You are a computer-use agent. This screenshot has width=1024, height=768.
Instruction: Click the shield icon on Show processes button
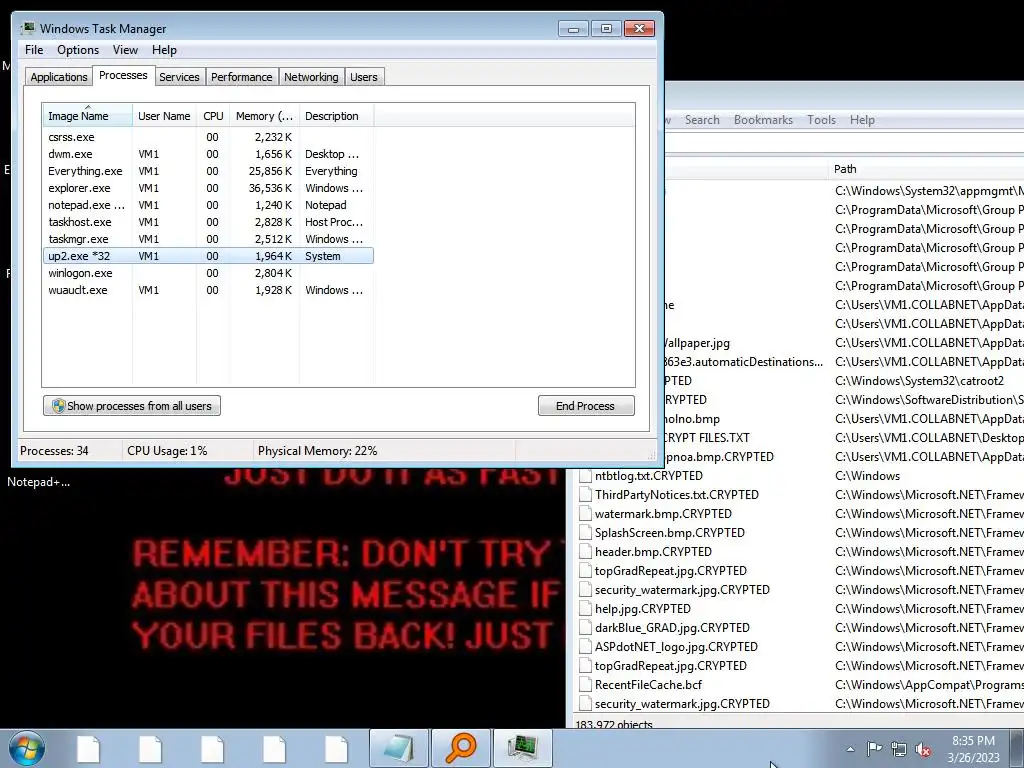59,406
